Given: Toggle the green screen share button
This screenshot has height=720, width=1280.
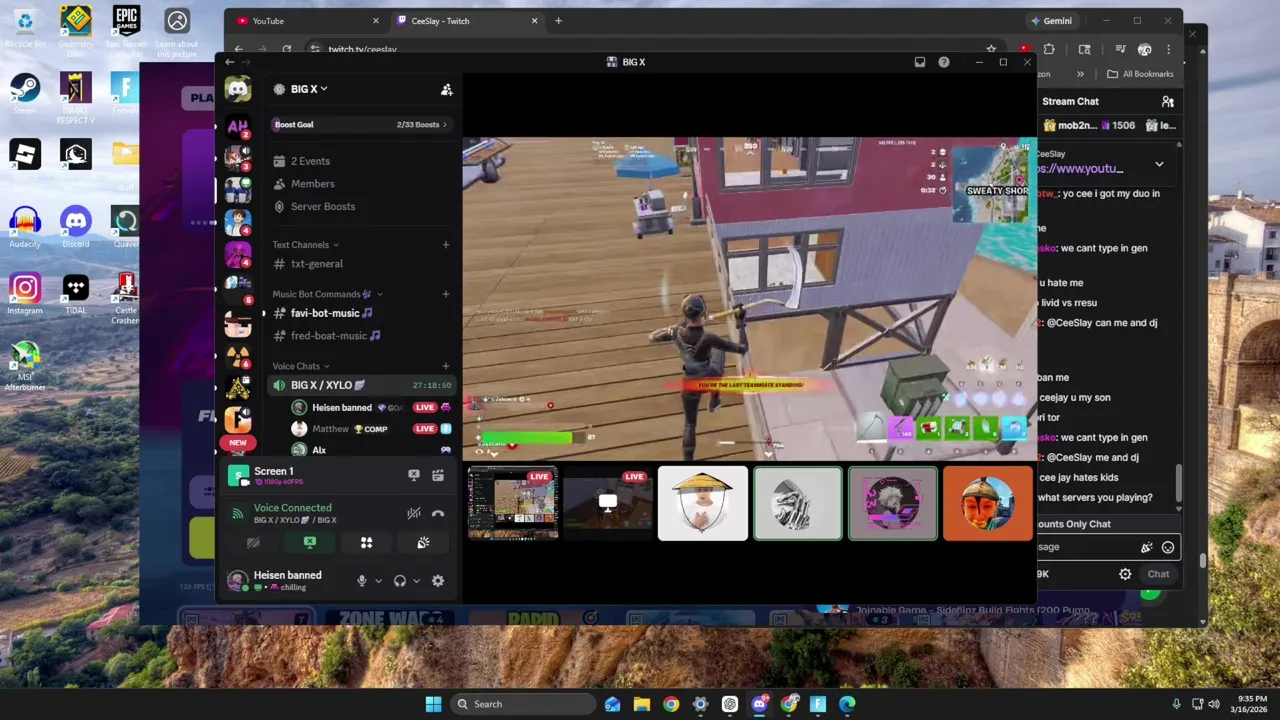Looking at the screenshot, I should (x=310, y=542).
